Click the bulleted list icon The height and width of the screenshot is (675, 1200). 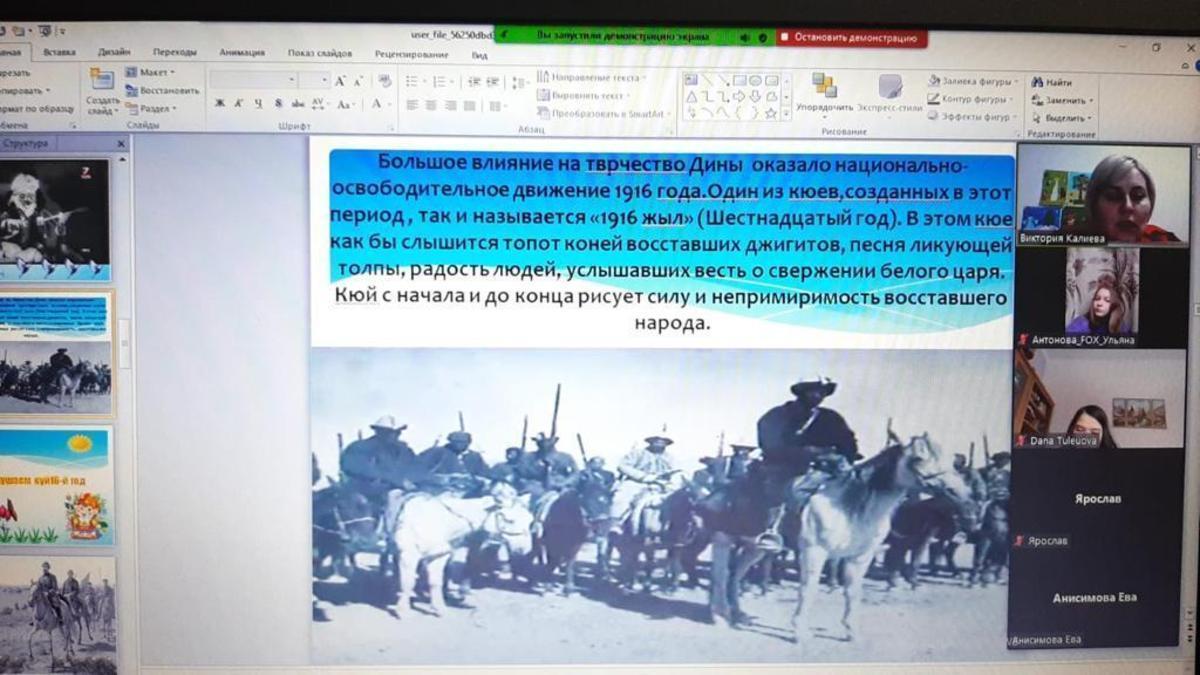click(x=412, y=81)
